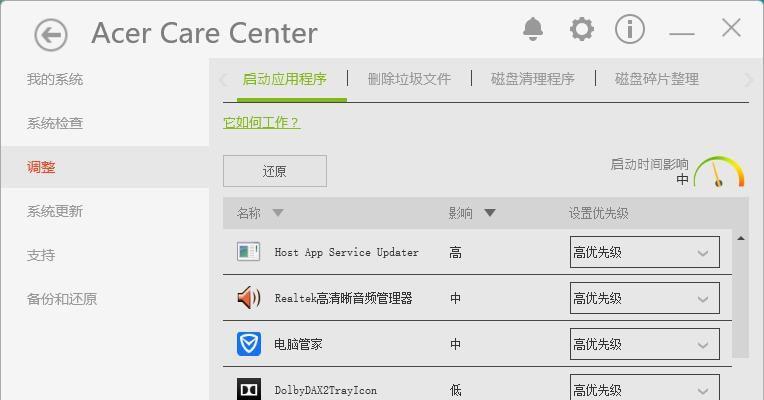The height and width of the screenshot is (400, 764).
Task: Click the Realtek speaker icon
Action: (248, 298)
